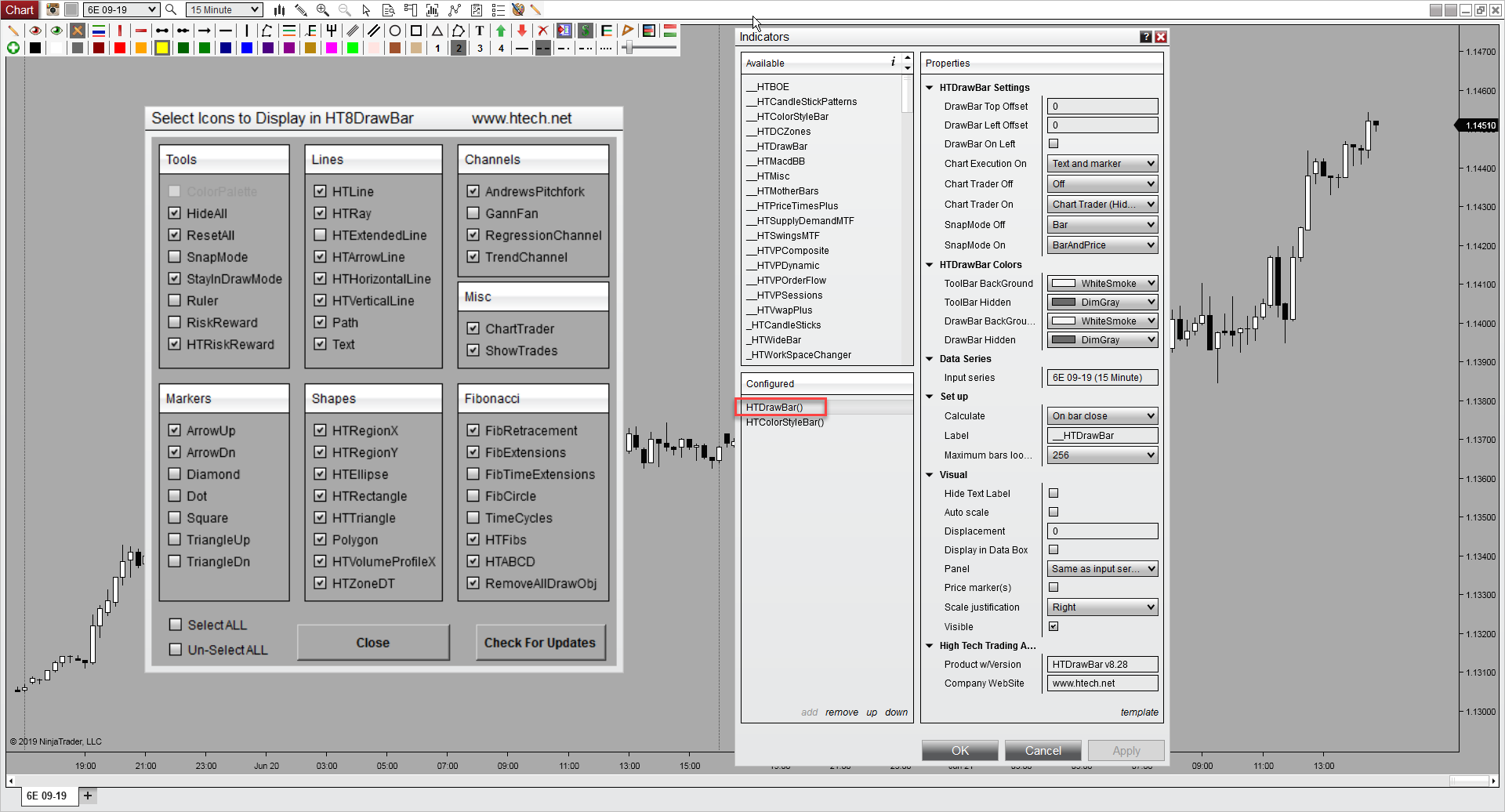This screenshot has height=812, width=1505.
Task: Close the icon selection dialog
Action: click(x=373, y=643)
